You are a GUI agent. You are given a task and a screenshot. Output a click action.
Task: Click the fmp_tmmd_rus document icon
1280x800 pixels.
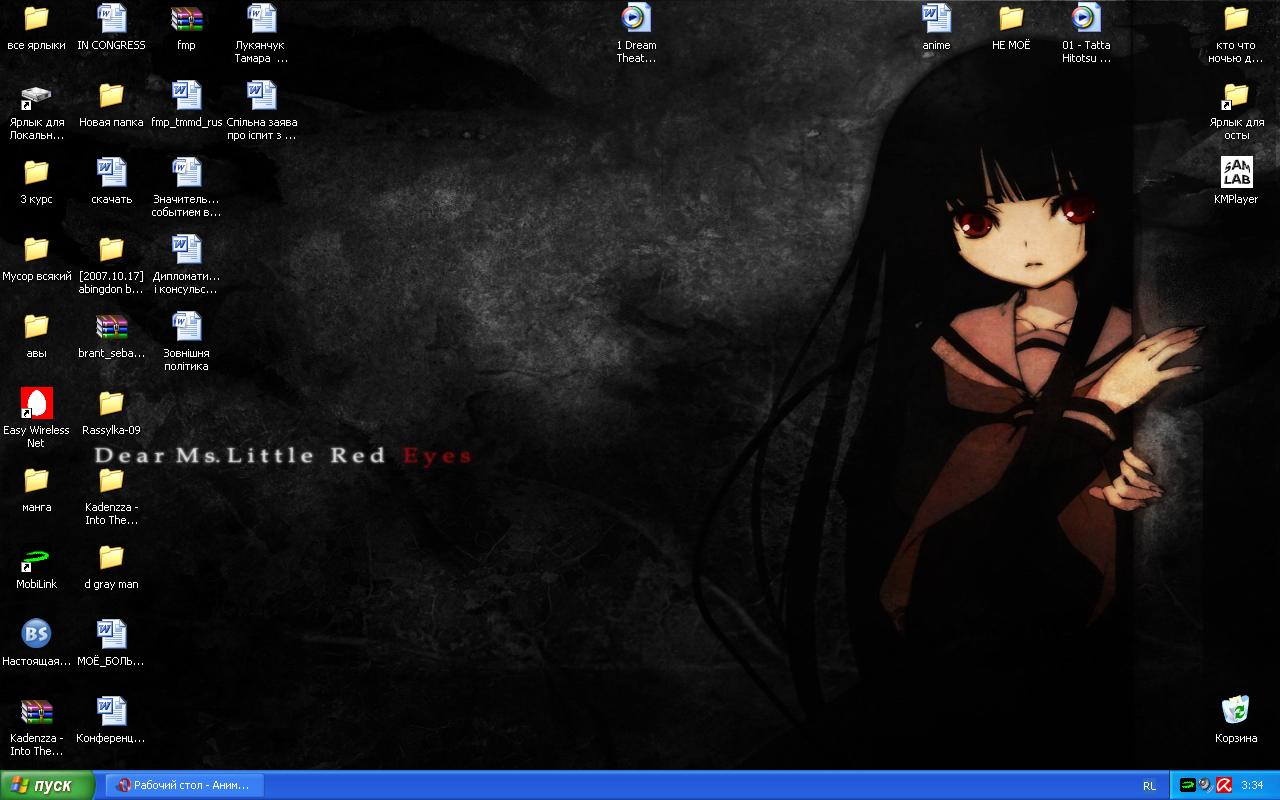click(186, 95)
